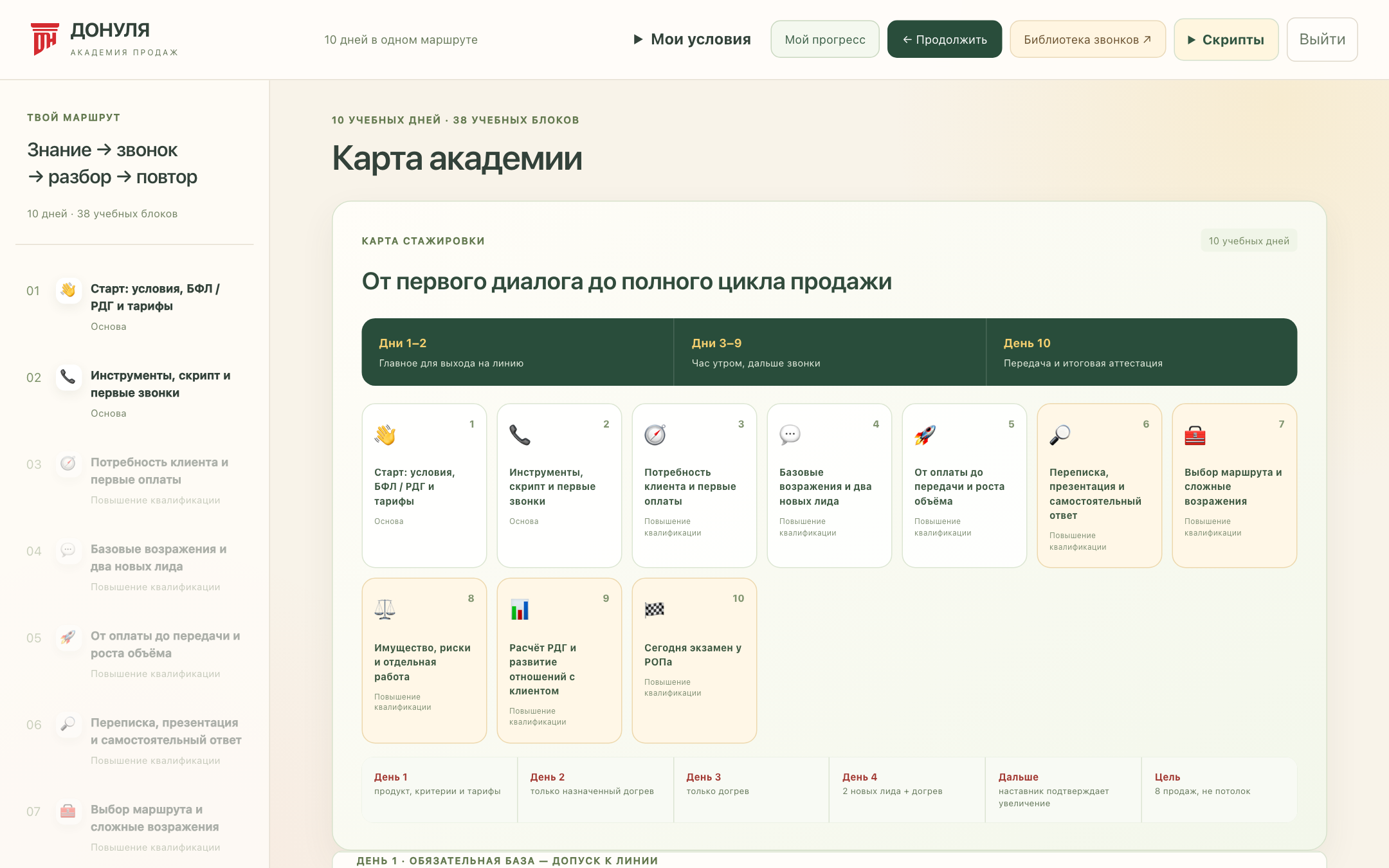Click the Выйти button
The width and height of the screenshot is (1389, 868).
(x=1322, y=39)
